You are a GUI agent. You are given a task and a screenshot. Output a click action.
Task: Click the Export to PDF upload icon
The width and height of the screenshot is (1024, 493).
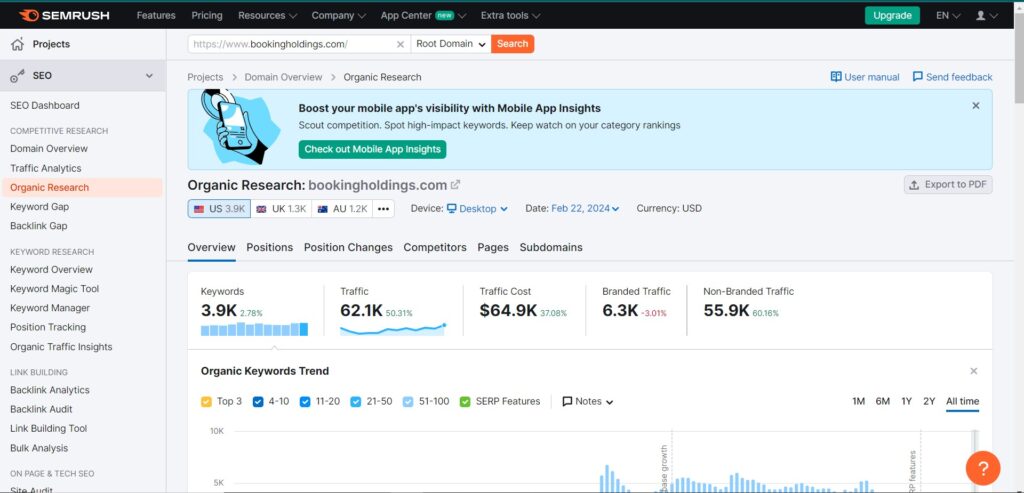[x=914, y=185]
